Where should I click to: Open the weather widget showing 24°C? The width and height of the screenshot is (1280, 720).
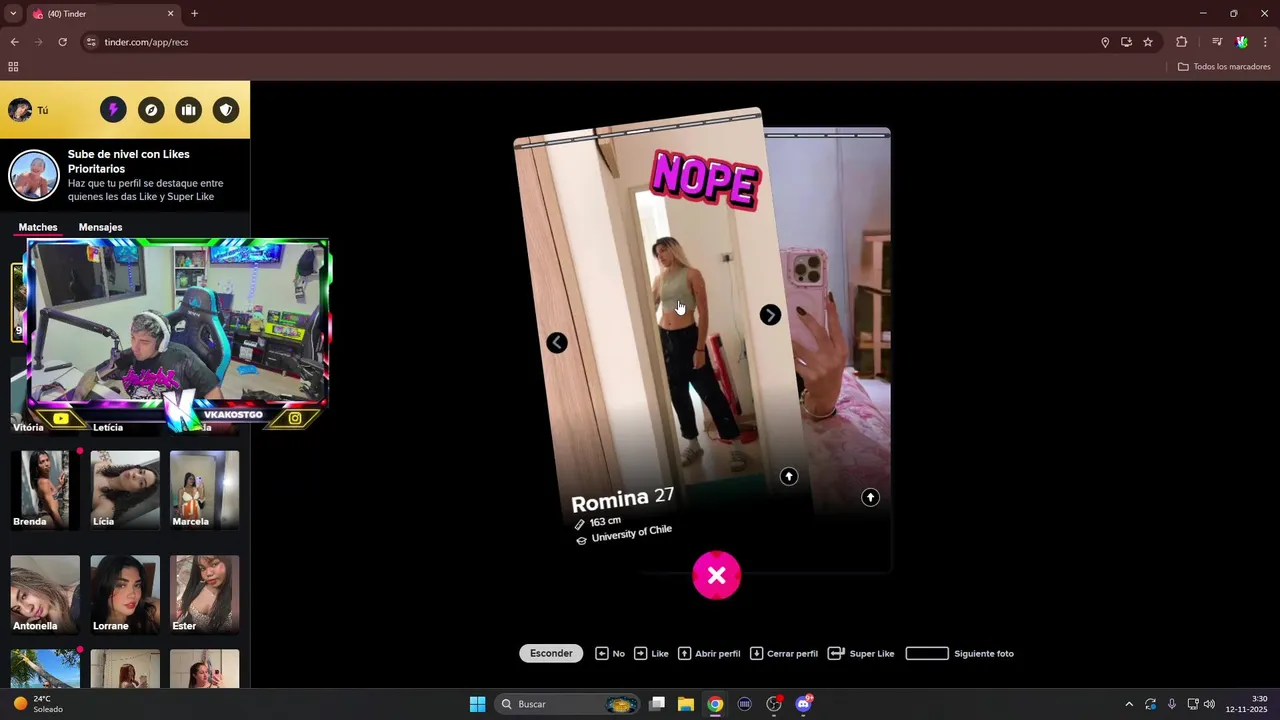[38, 704]
